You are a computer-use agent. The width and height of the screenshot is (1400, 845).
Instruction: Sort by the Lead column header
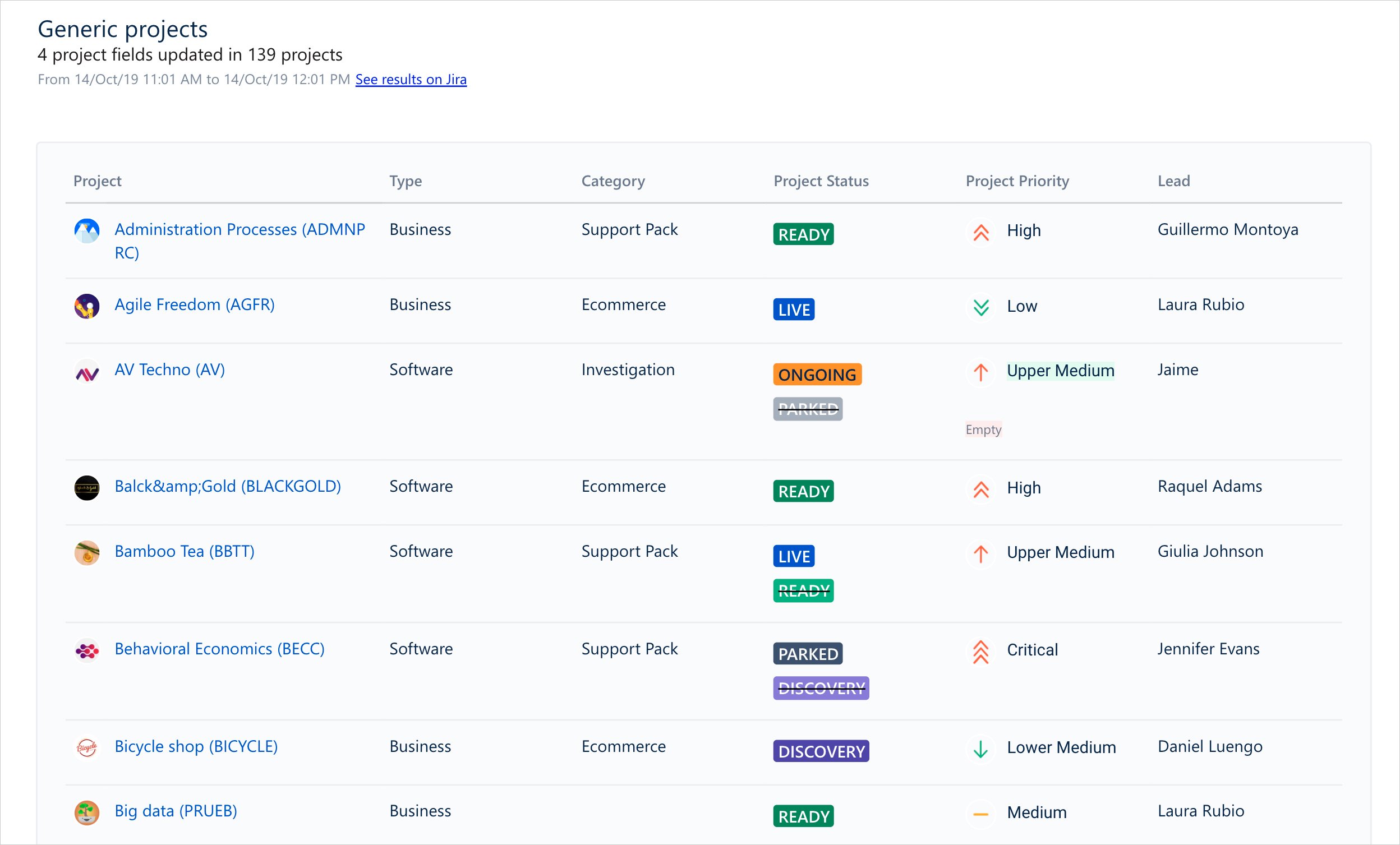(x=1173, y=181)
